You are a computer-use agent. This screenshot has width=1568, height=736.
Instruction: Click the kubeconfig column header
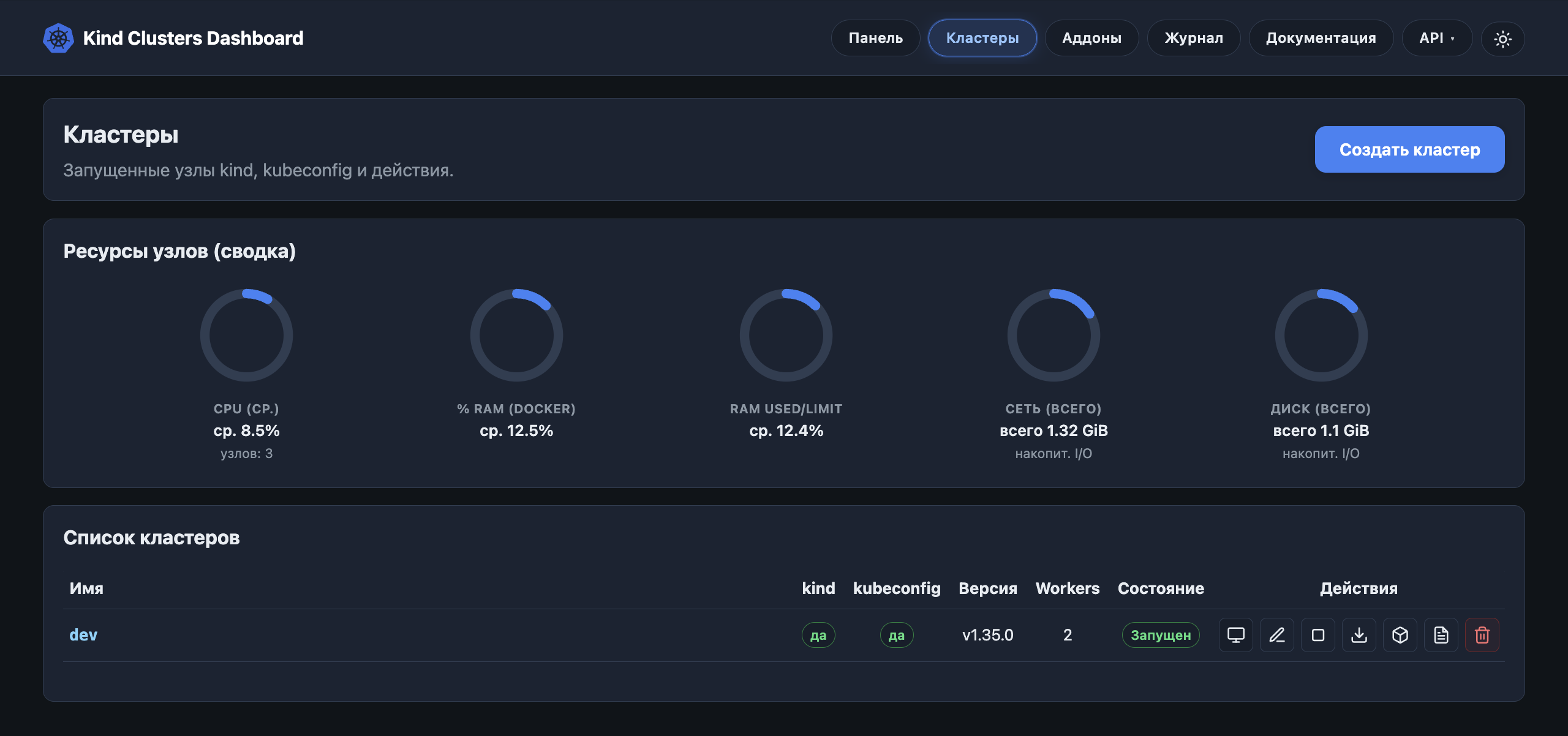click(x=897, y=588)
